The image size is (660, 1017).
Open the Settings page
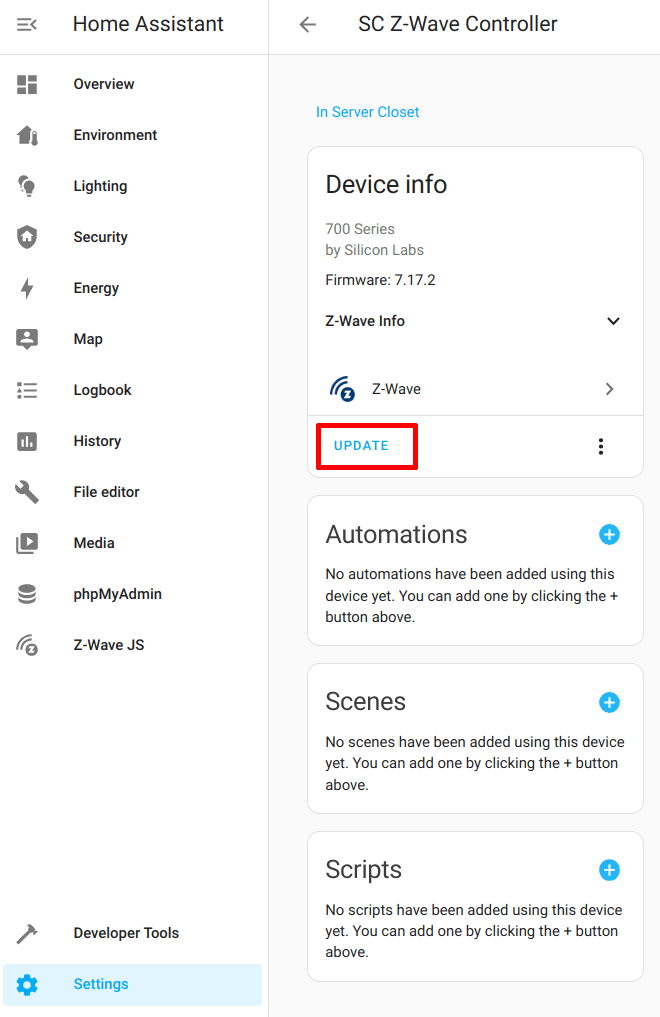132,985
